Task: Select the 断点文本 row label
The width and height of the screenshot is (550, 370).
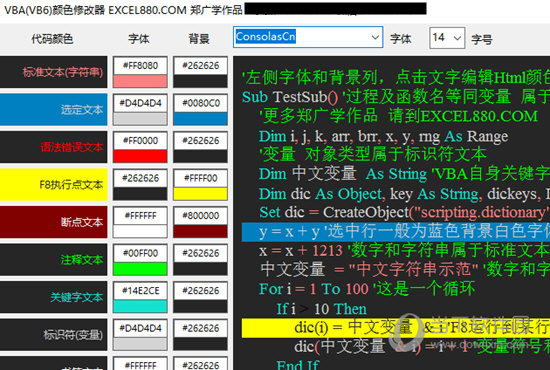Action: (x=53, y=222)
